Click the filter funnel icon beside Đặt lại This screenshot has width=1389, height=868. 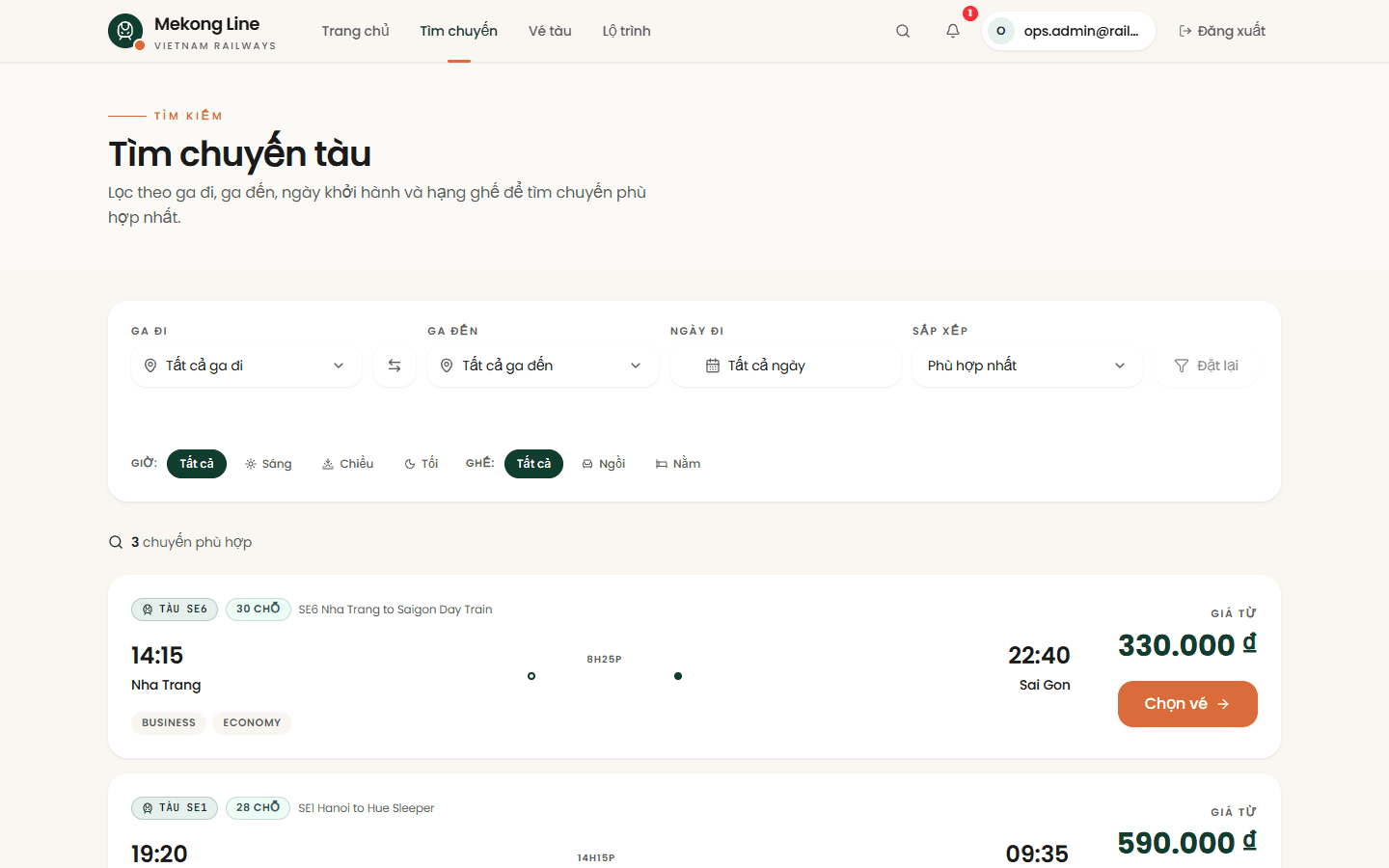coord(1182,366)
